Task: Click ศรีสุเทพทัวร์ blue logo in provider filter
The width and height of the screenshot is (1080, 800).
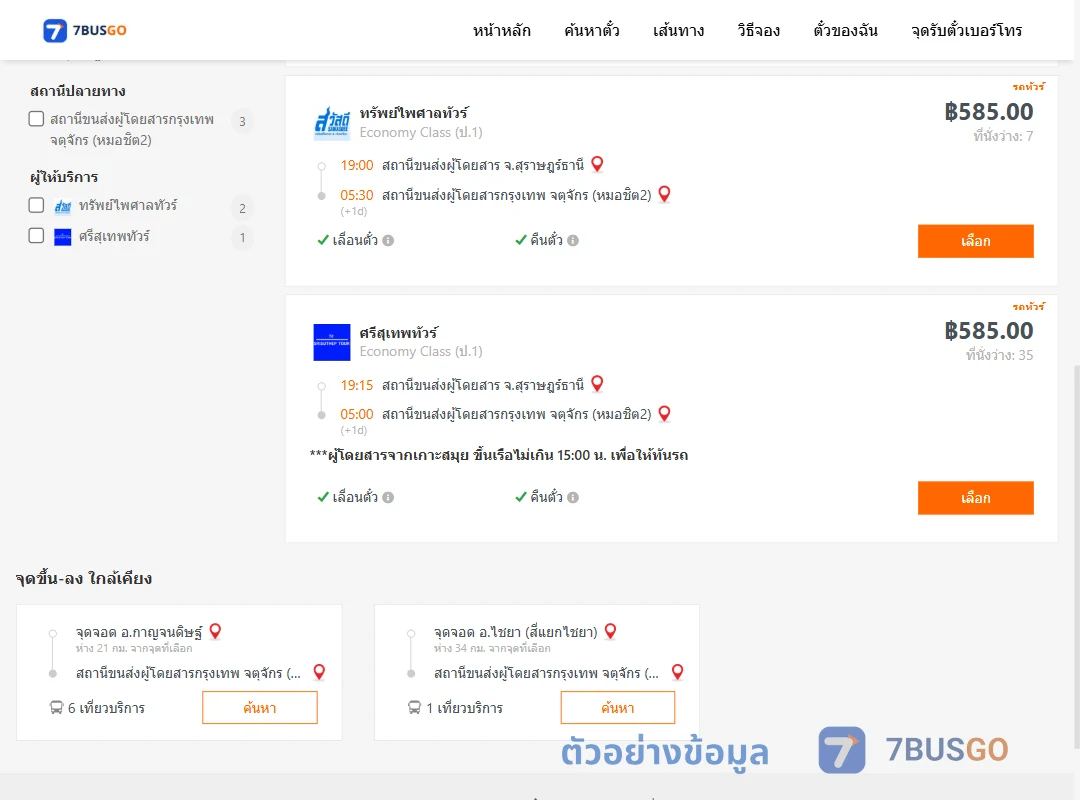Action: click(63, 237)
